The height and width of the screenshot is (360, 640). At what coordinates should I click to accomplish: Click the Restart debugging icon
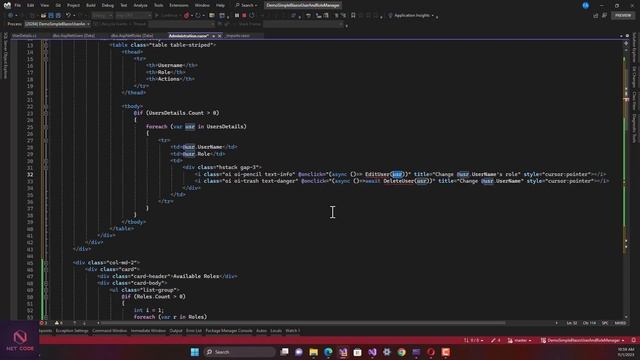coord(252,16)
